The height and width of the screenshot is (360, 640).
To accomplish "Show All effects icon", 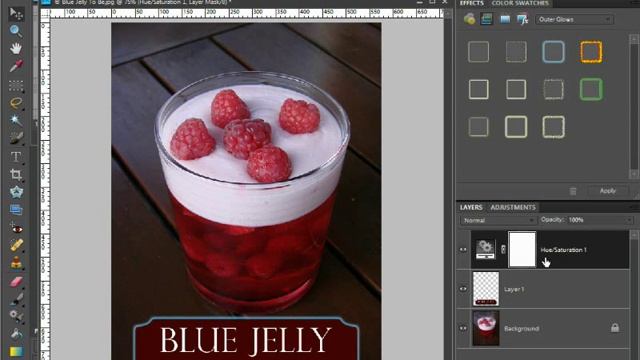I will 522,19.
